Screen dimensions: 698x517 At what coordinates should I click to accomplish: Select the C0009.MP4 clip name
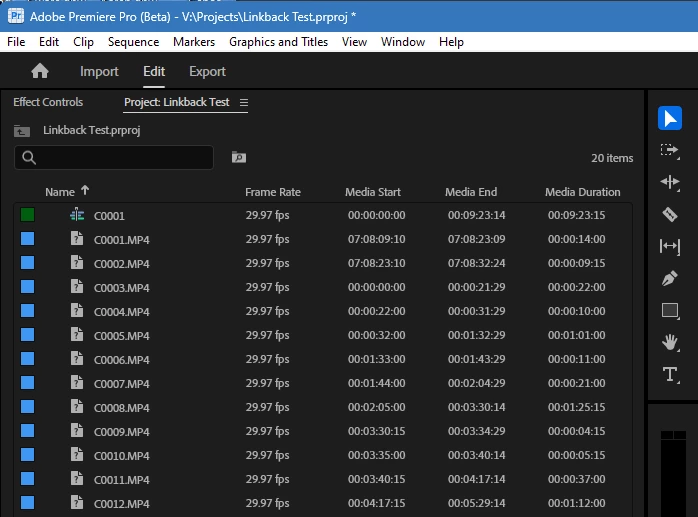coord(122,432)
